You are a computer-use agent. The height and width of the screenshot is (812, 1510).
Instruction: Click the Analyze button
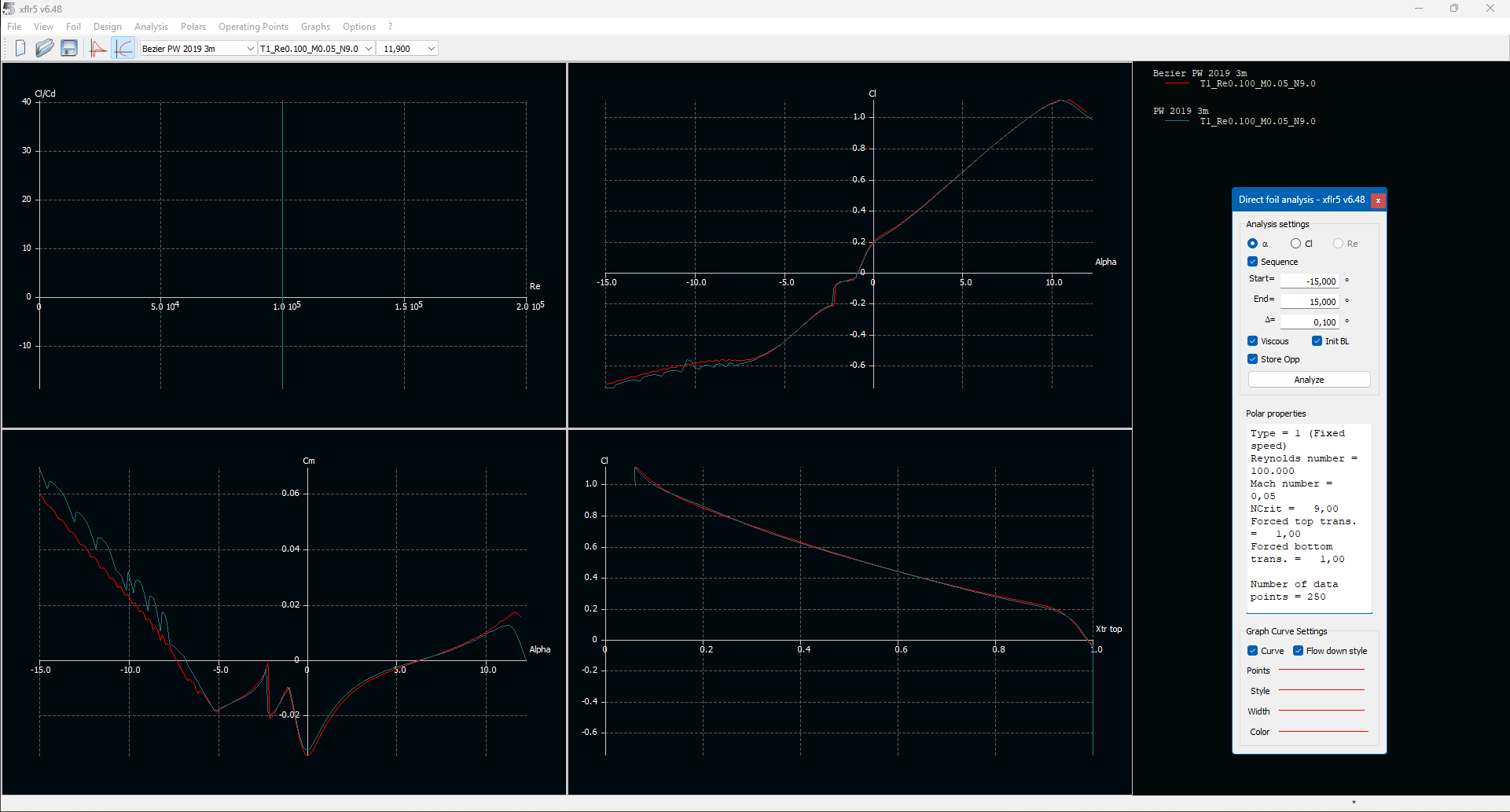[x=1308, y=379]
